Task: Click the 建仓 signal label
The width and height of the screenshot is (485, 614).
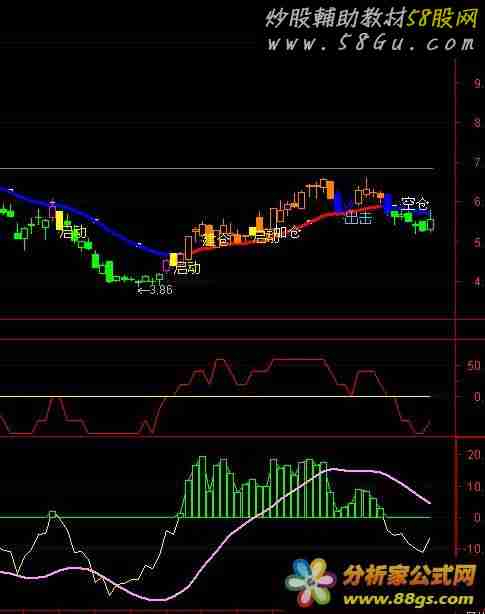Action: pos(217,239)
